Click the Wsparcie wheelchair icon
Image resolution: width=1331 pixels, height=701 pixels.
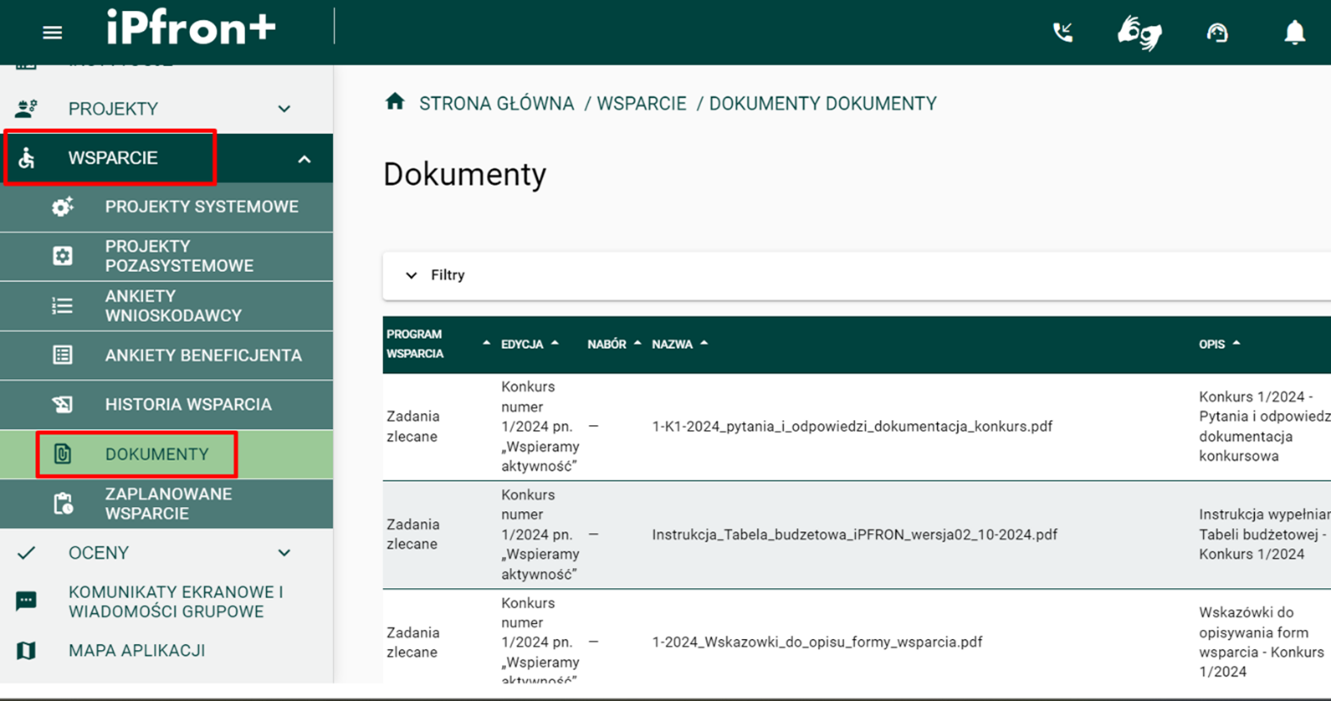(26, 158)
